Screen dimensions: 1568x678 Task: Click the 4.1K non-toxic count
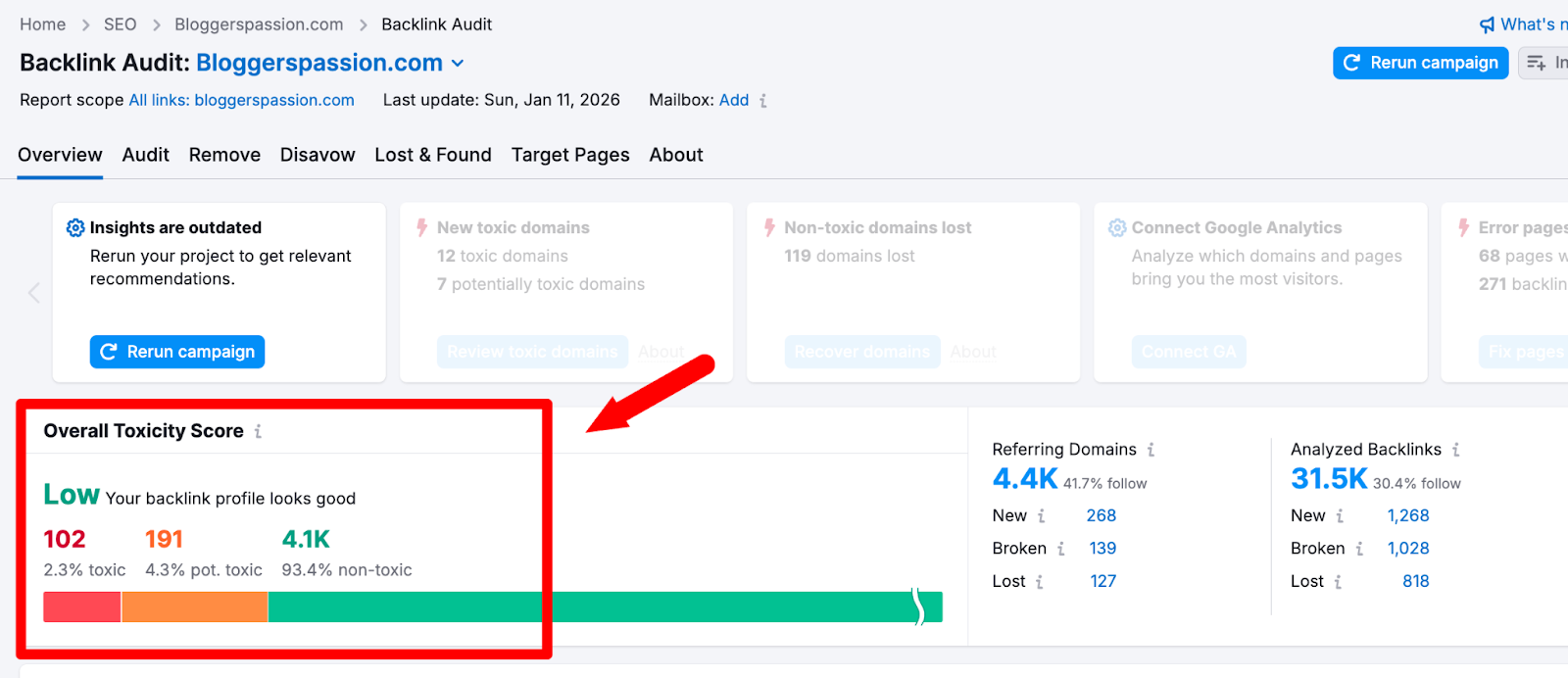[306, 540]
